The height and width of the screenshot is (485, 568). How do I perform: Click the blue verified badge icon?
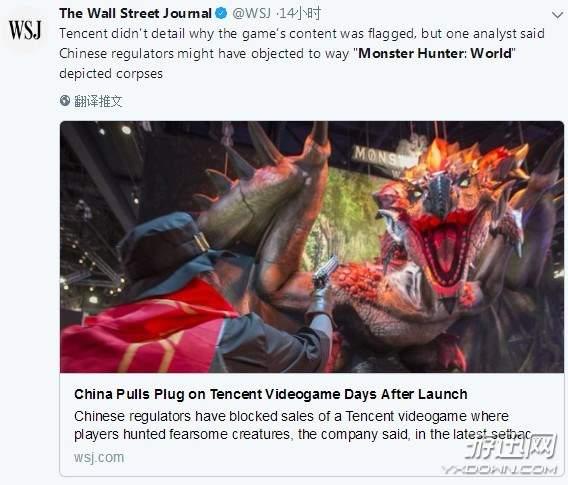[x=221, y=14]
